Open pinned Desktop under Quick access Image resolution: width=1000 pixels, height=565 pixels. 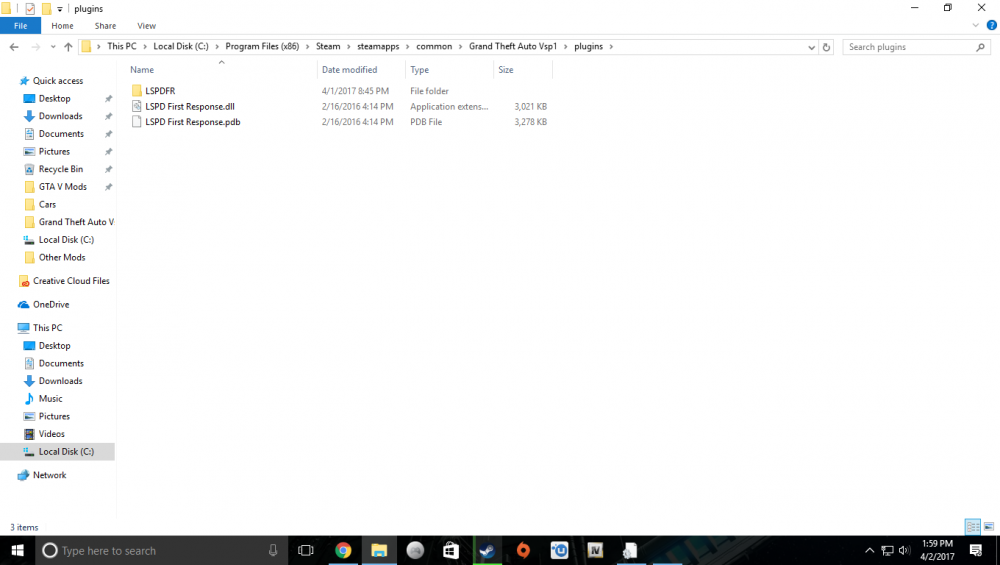click(x=54, y=99)
